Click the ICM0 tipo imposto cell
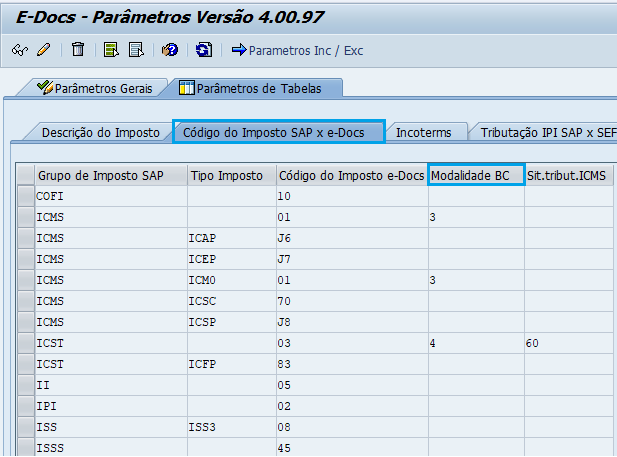This screenshot has height=457, width=617. click(232, 280)
